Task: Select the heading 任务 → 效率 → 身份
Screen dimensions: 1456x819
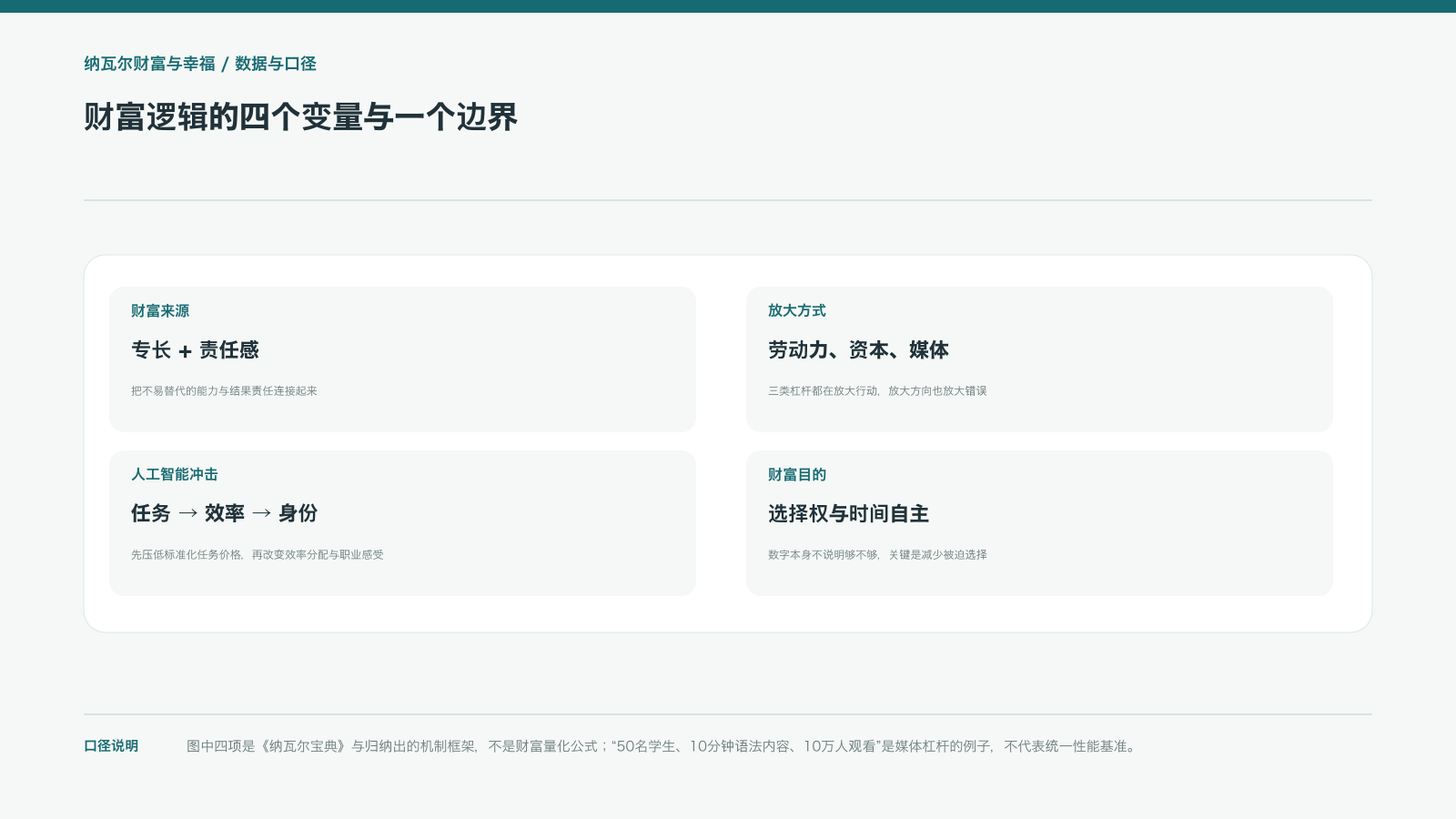Action: pyautogui.click(x=224, y=513)
